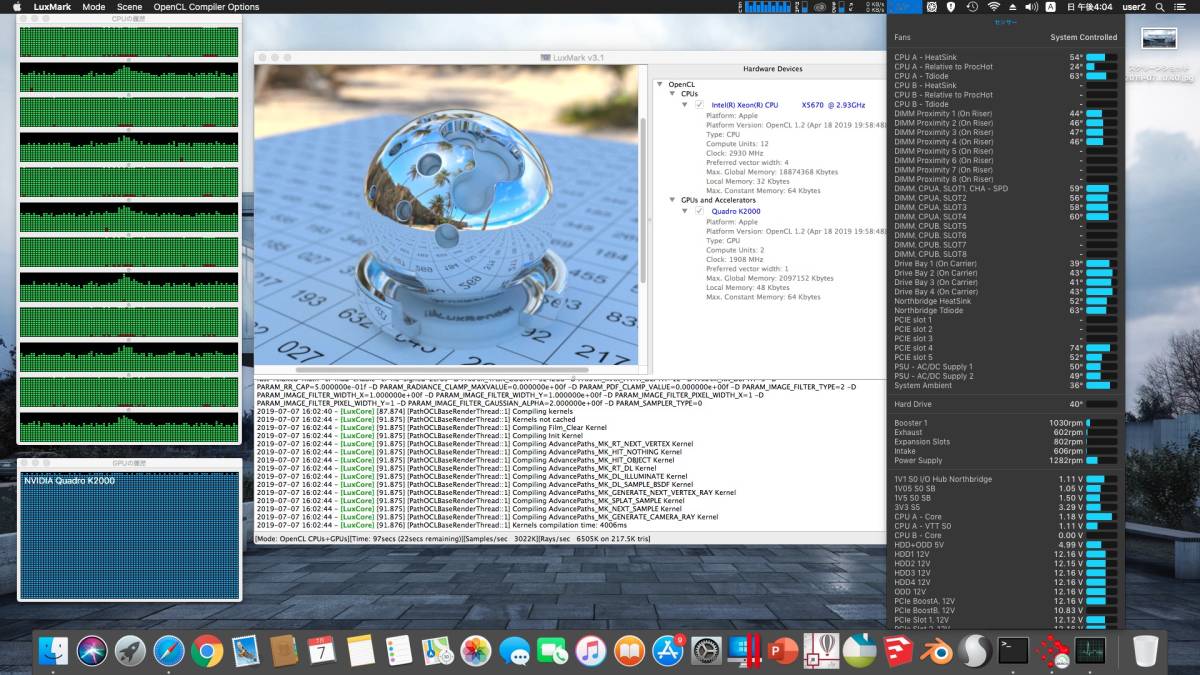Collapse the CPUs tree node

[x=672, y=94]
